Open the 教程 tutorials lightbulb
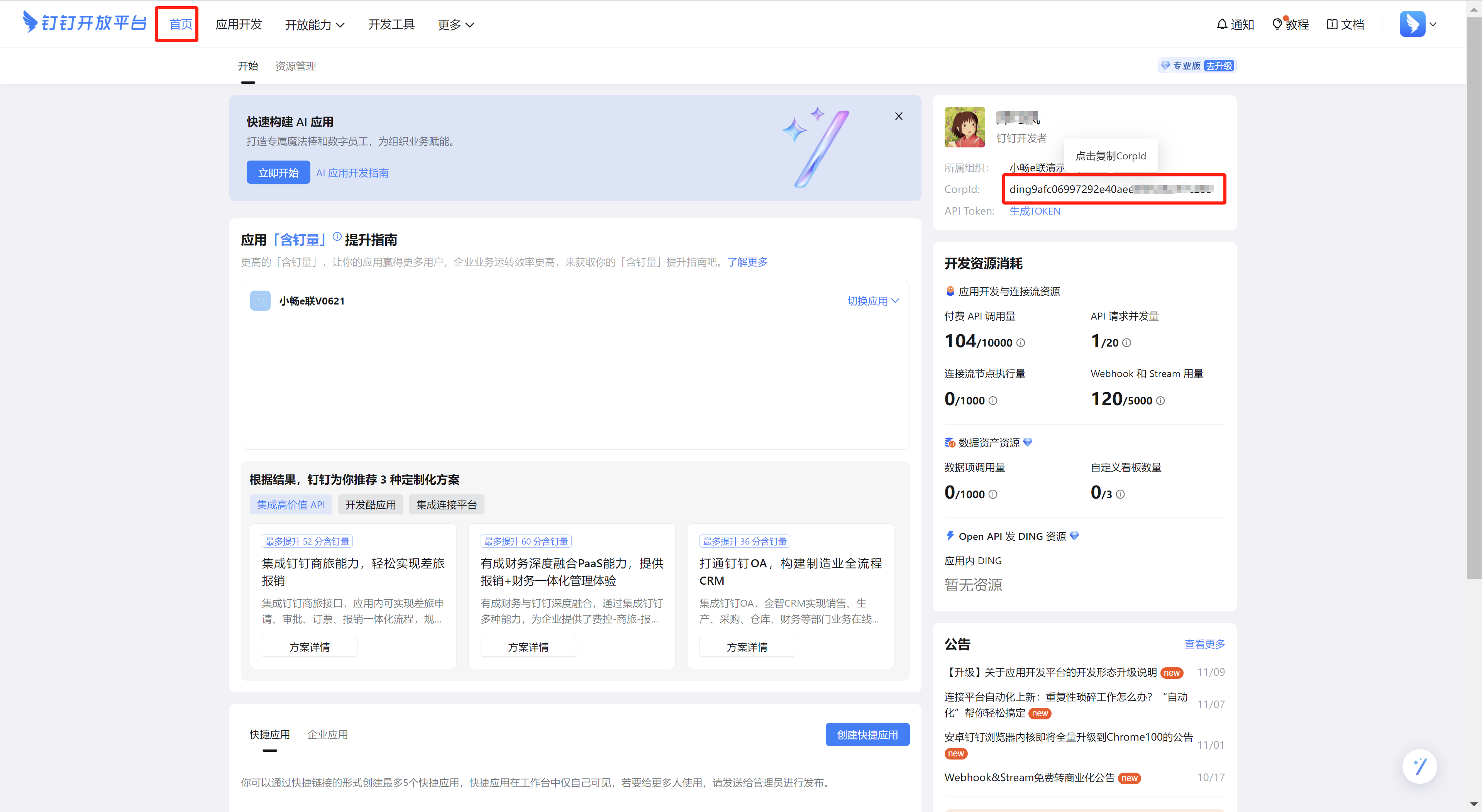This screenshot has height=812, width=1482. tap(1291, 24)
